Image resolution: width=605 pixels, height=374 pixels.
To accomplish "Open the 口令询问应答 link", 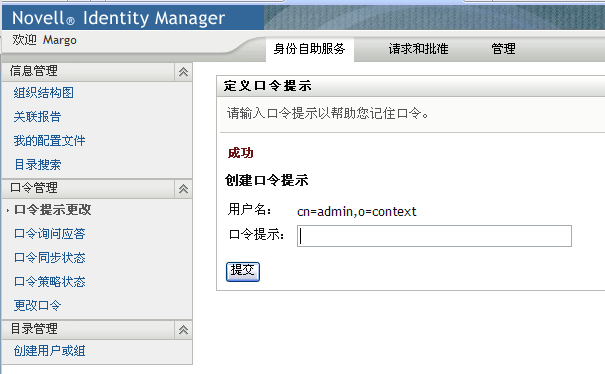I will pyautogui.click(x=49, y=234).
